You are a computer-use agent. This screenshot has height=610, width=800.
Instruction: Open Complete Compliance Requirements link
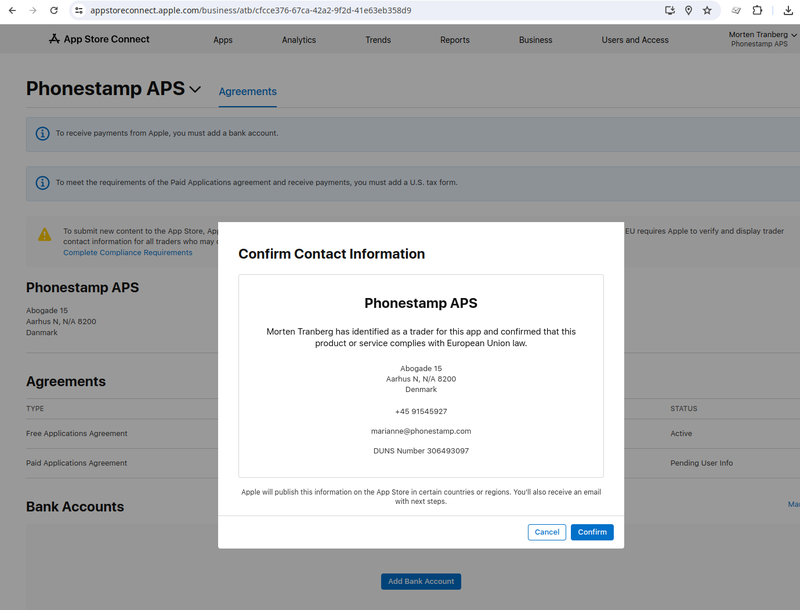[x=128, y=252]
